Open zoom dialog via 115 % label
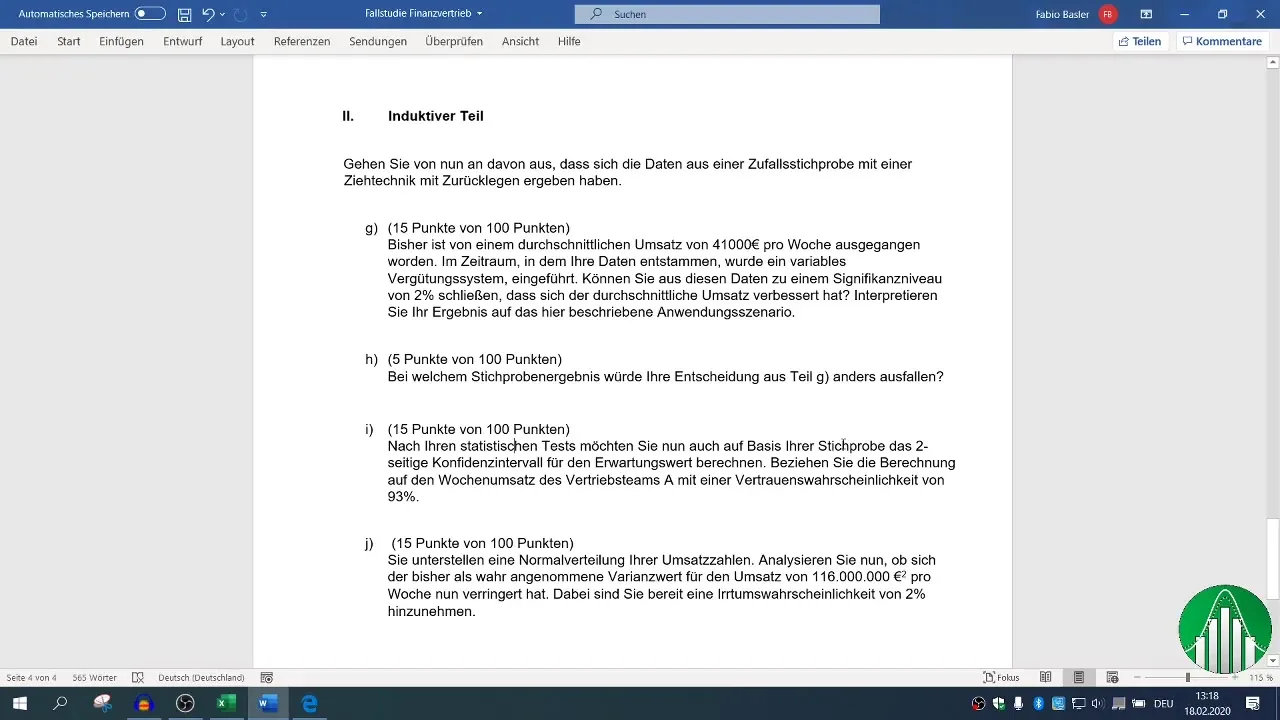The image size is (1280, 720). tap(1262, 677)
